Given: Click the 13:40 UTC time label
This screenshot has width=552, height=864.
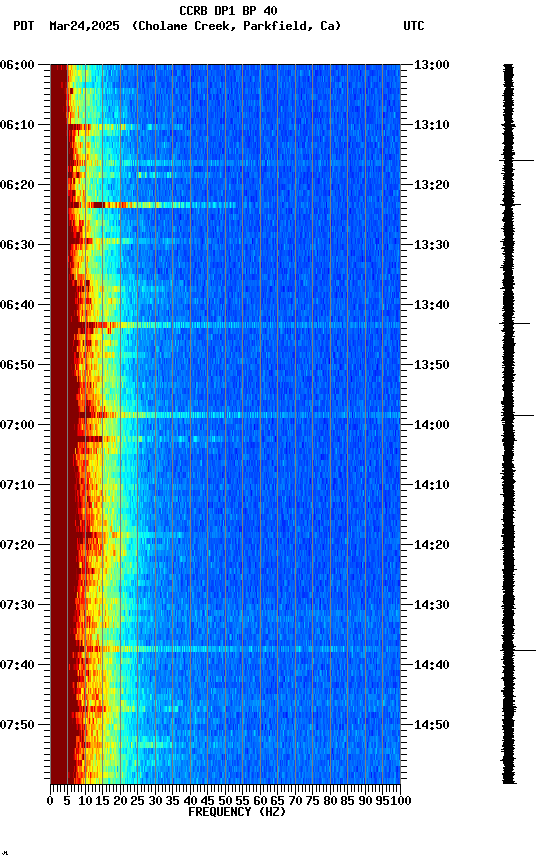Looking at the screenshot, I should click(432, 305).
